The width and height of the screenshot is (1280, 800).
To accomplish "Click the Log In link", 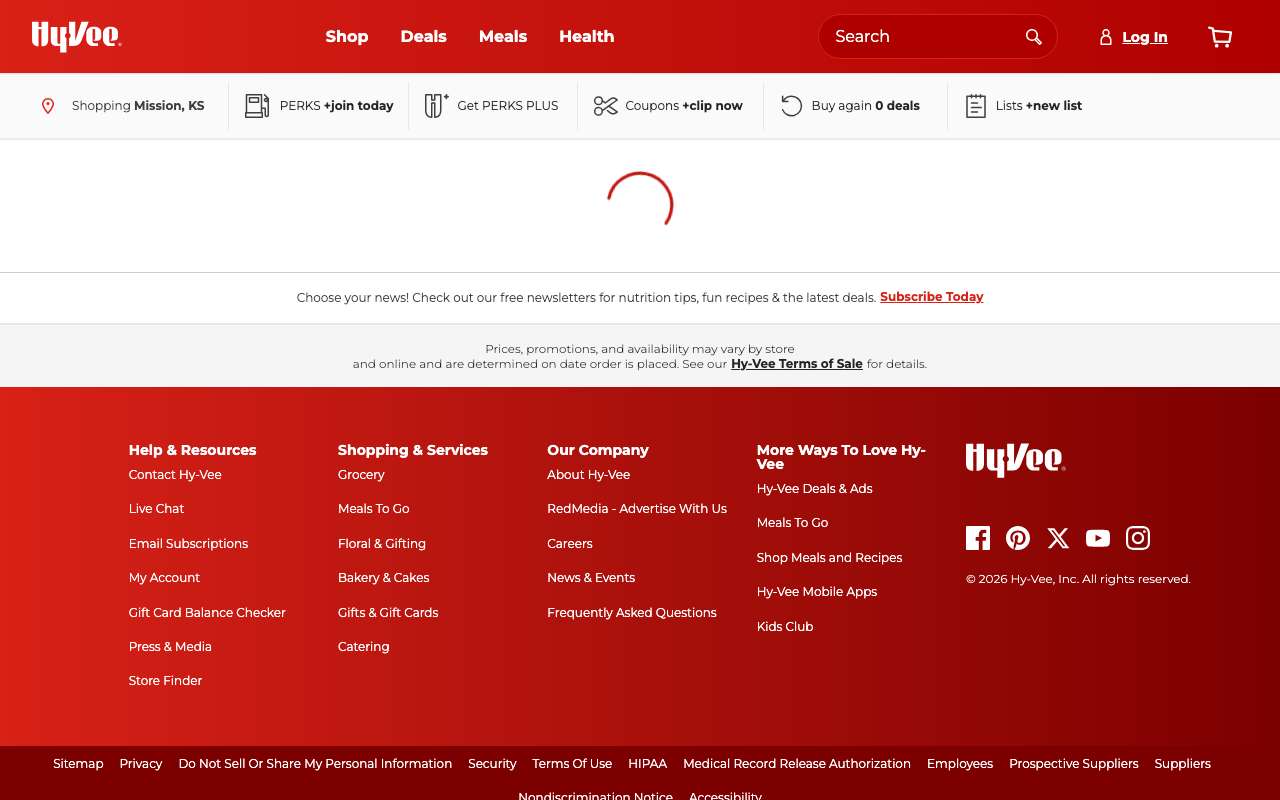I will click(x=1145, y=37).
